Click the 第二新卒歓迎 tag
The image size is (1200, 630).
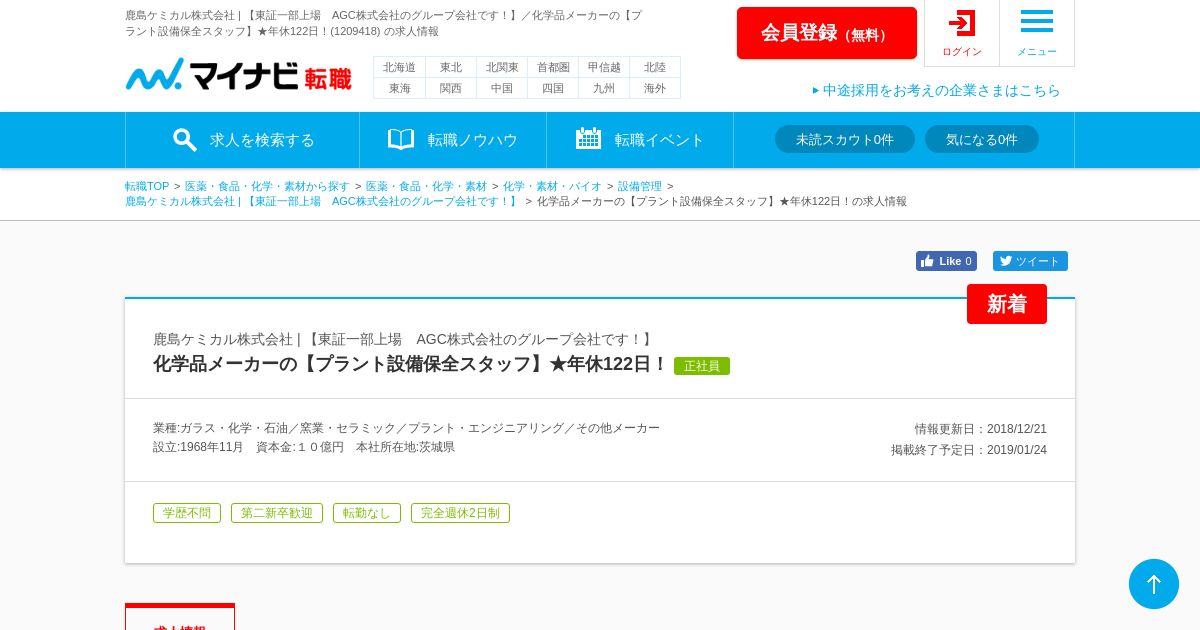click(x=277, y=513)
